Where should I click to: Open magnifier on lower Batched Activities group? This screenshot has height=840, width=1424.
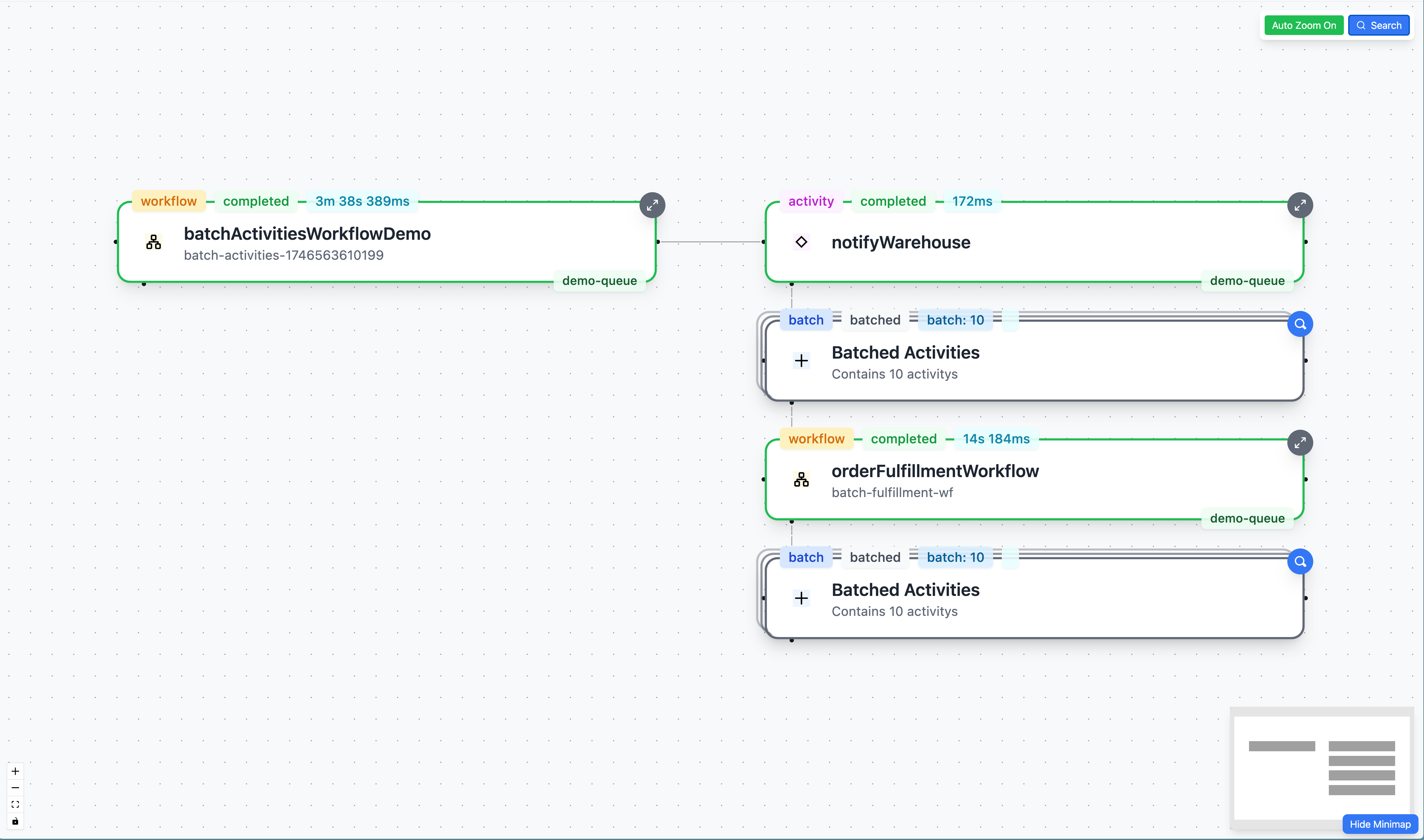1300,561
